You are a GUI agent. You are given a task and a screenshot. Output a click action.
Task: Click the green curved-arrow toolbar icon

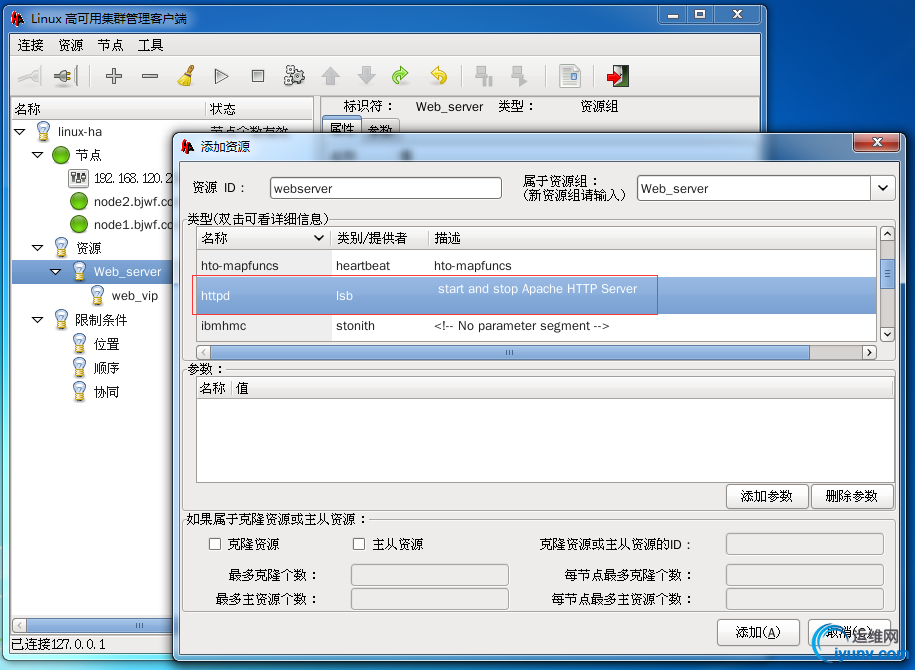click(401, 76)
